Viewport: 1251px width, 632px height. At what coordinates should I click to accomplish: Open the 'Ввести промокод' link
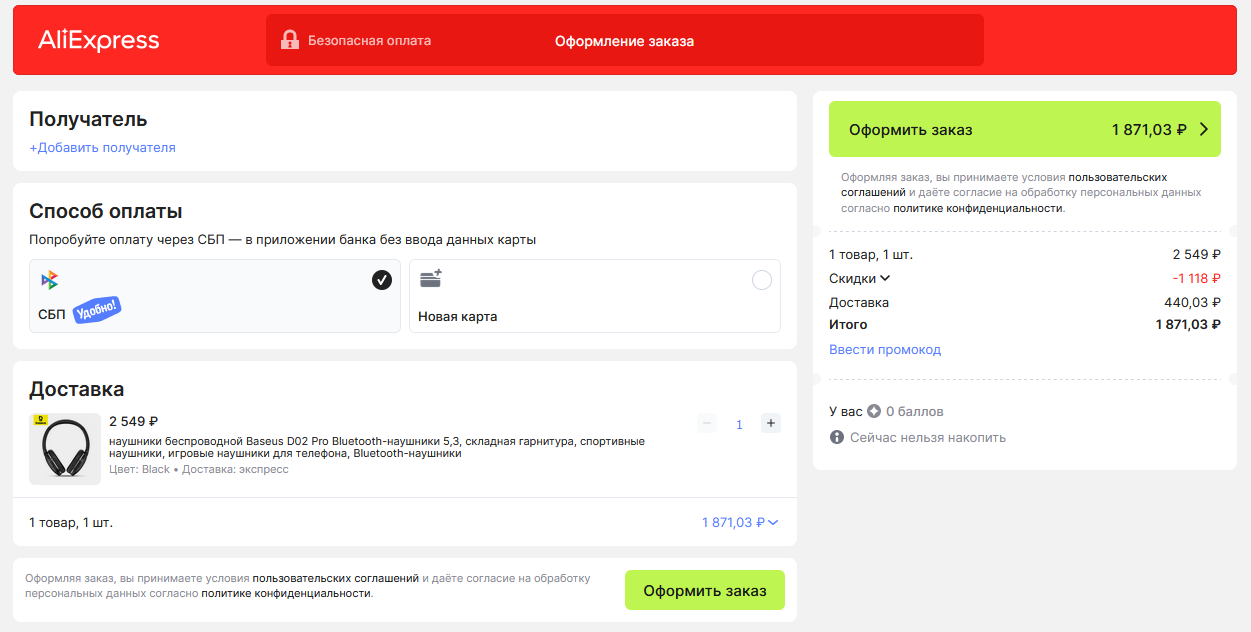(x=884, y=350)
